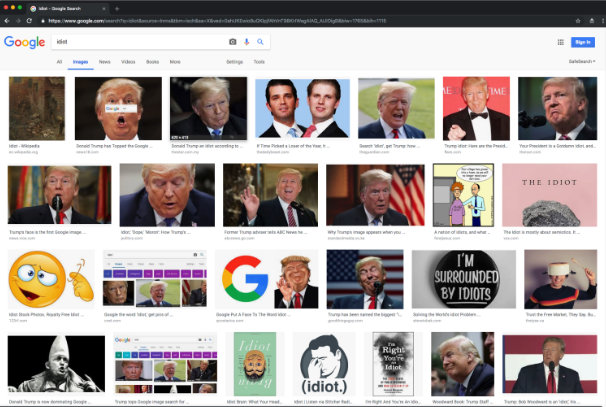Click the Sign in button
Image resolution: width=606 pixels, height=407 pixels.
[583, 42]
